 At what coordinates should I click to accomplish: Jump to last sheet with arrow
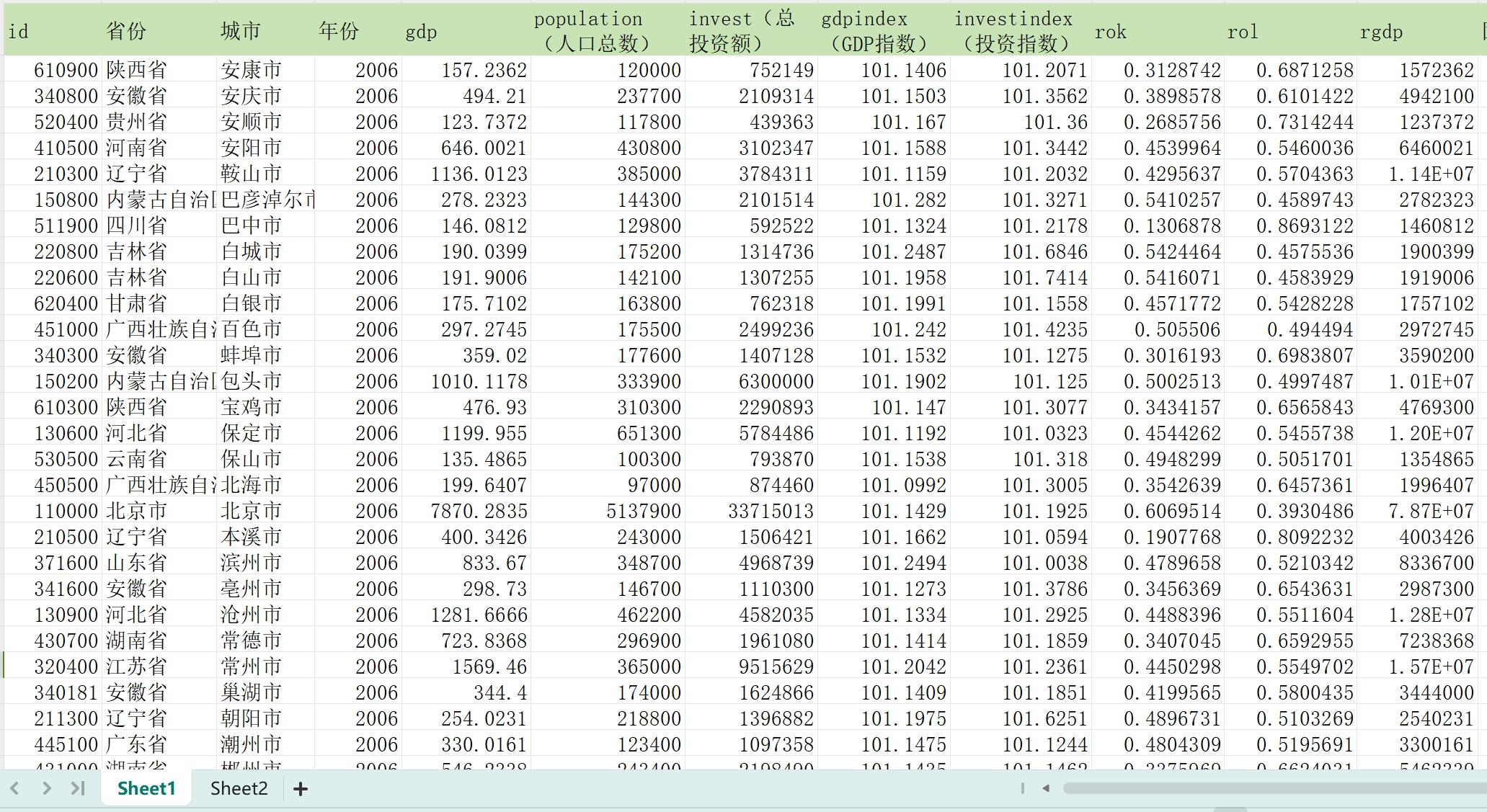pyautogui.click(x=78, y=788)
